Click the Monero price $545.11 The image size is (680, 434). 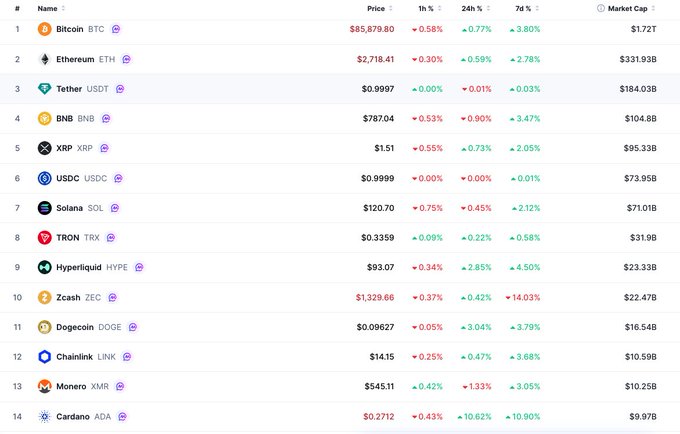379,386
